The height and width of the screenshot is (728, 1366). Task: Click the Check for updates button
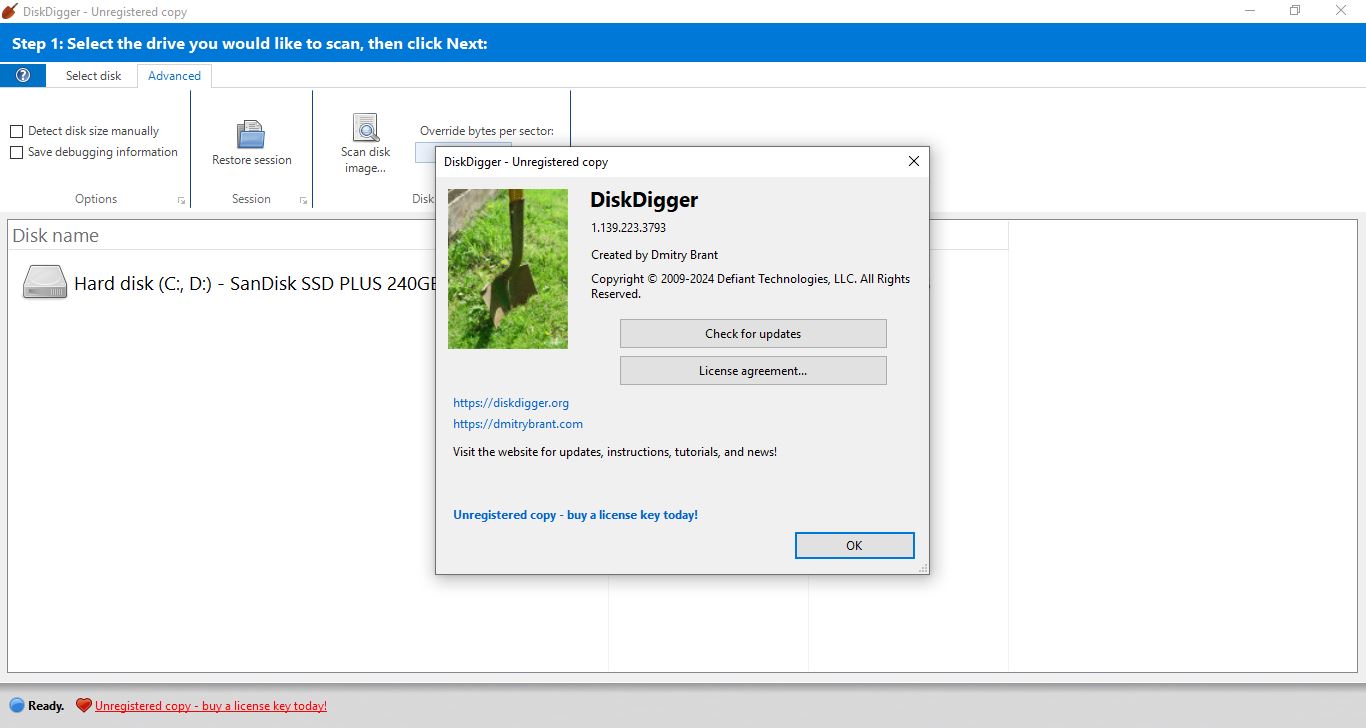[x=753, y=334]
